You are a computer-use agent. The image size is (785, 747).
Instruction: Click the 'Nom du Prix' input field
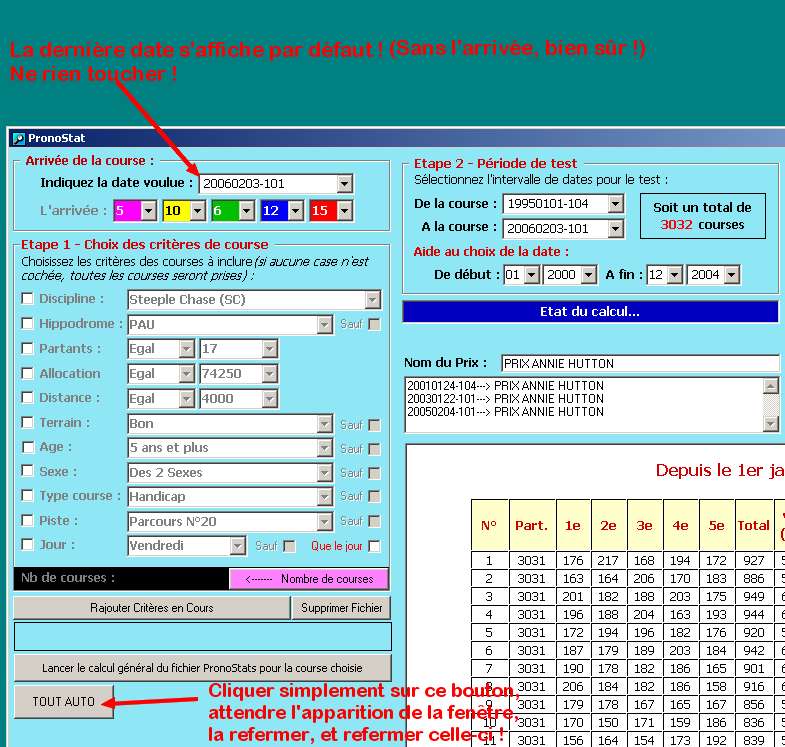(640, 363)
